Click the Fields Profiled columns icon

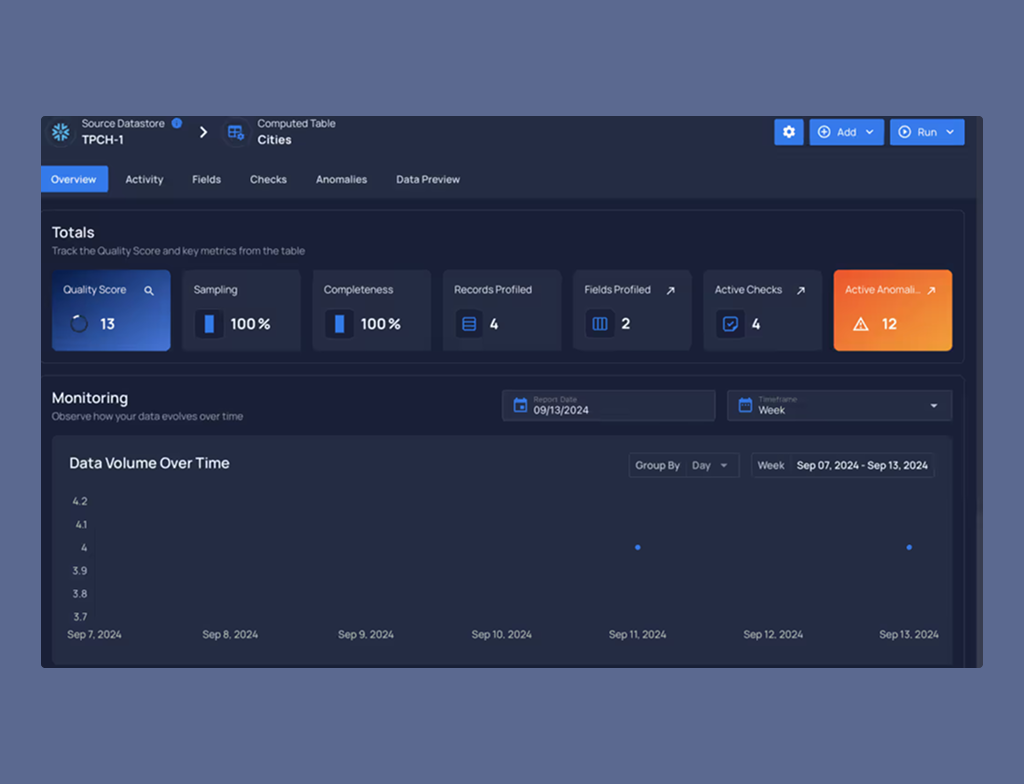click(600, 323)
